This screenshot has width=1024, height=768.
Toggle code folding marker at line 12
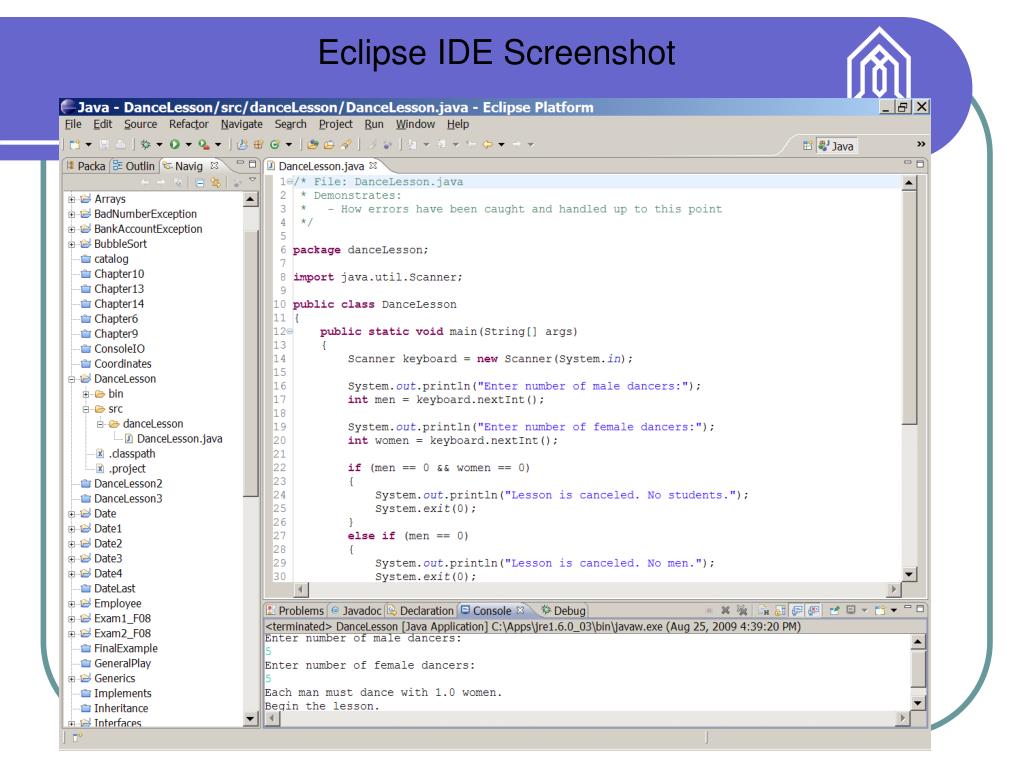pyautogui.click(x=290, y=332)
